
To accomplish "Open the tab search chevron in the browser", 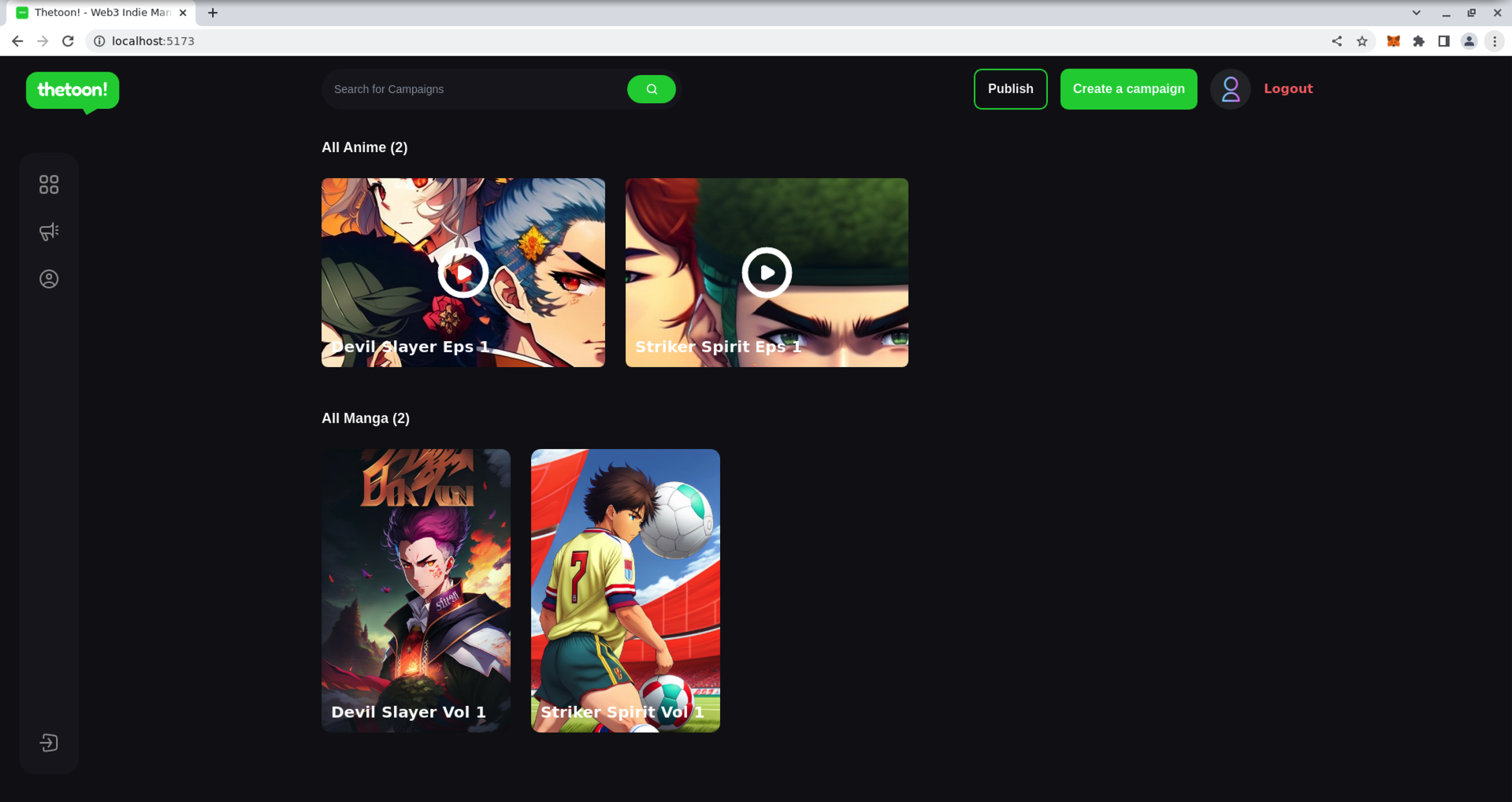I will 1416,13.
